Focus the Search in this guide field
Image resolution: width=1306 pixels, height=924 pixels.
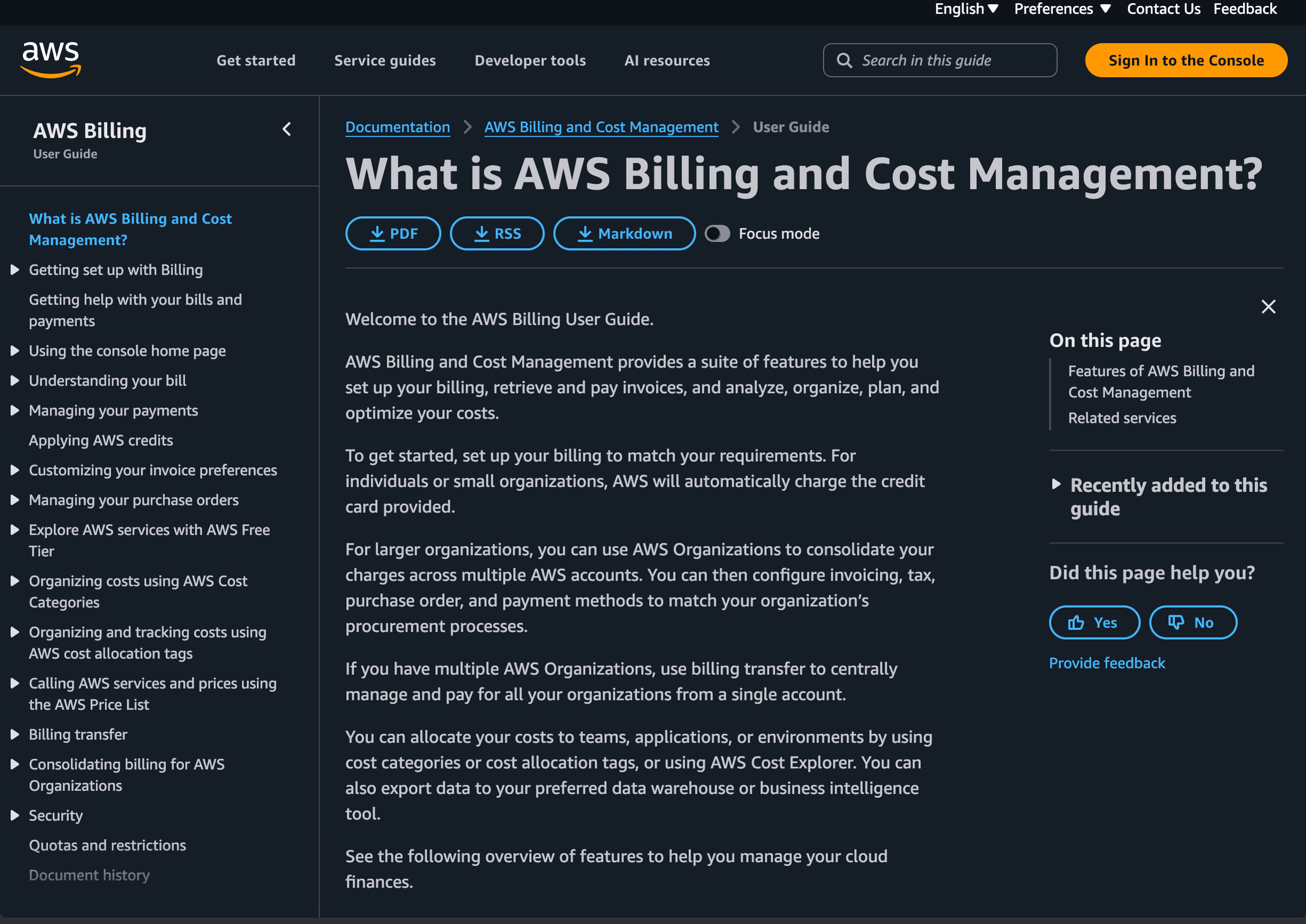(940, 60)
